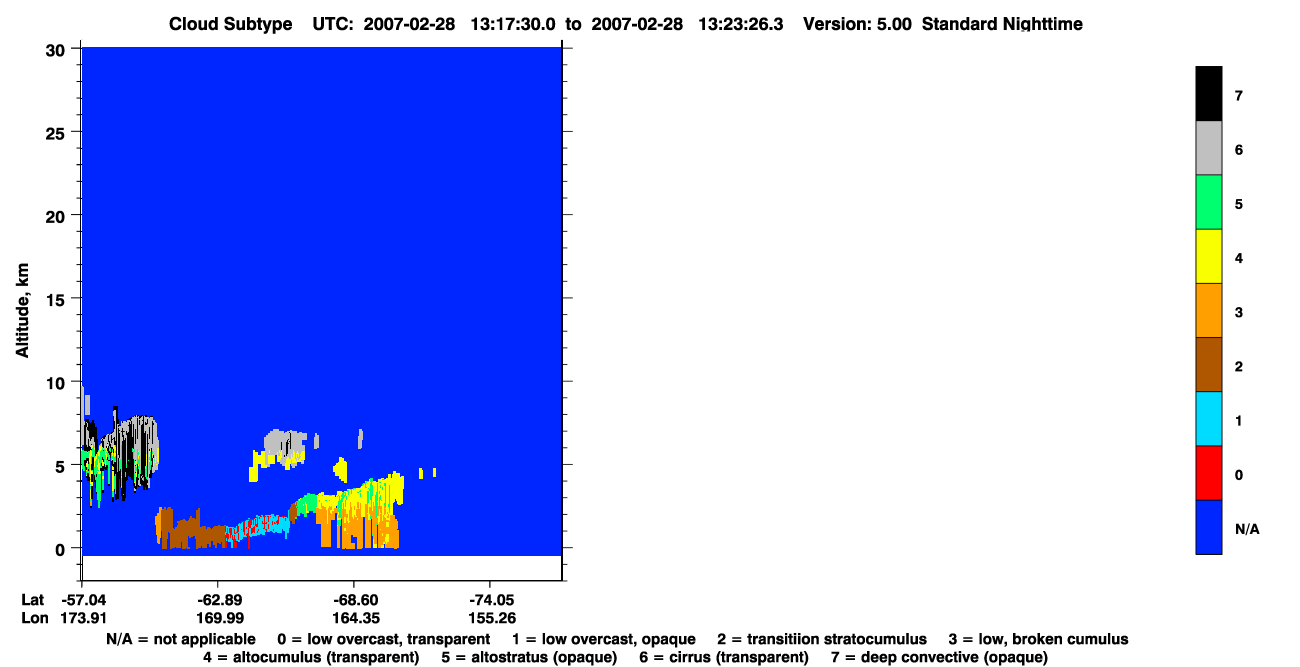The height and width of the screenshot is (667, 1300).
Task: Click the longitude value 169.99
Action: pyautogui.click(x=218, y=618)
